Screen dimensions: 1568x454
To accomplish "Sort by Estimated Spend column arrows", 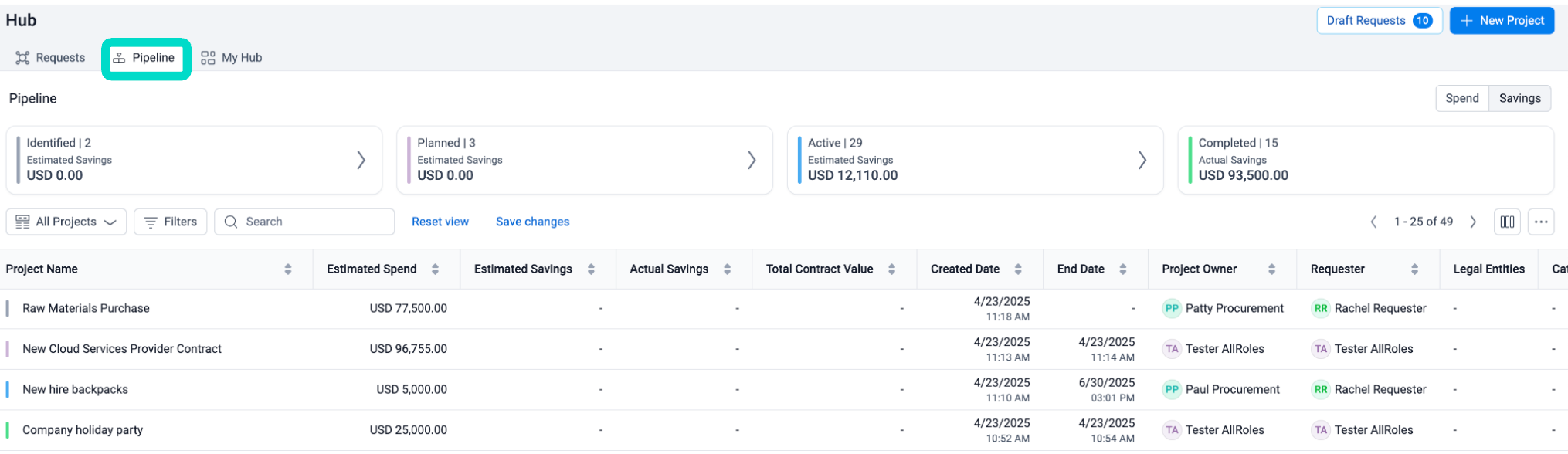I will (435, 269).
